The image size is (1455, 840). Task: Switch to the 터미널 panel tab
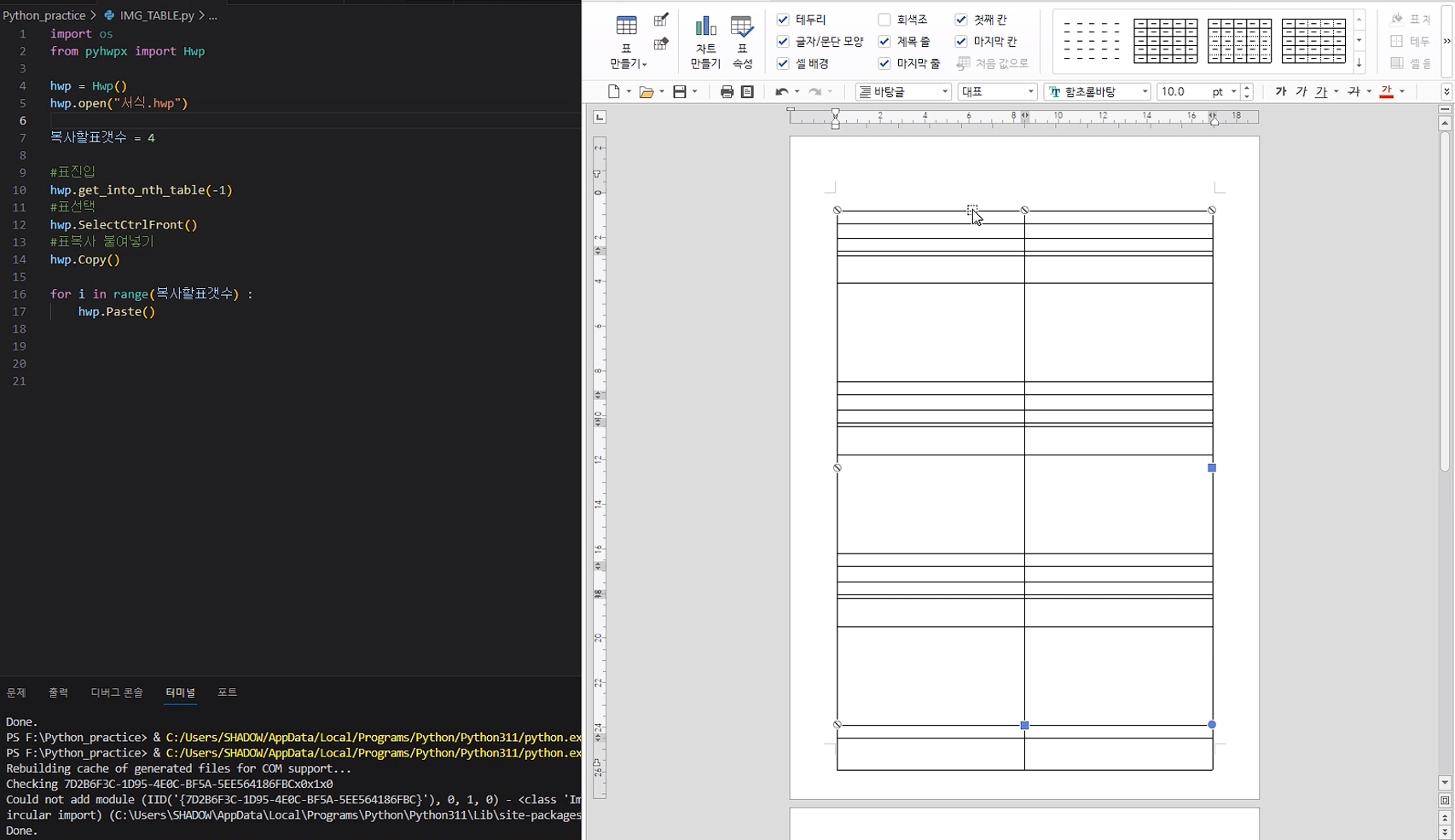180,692
